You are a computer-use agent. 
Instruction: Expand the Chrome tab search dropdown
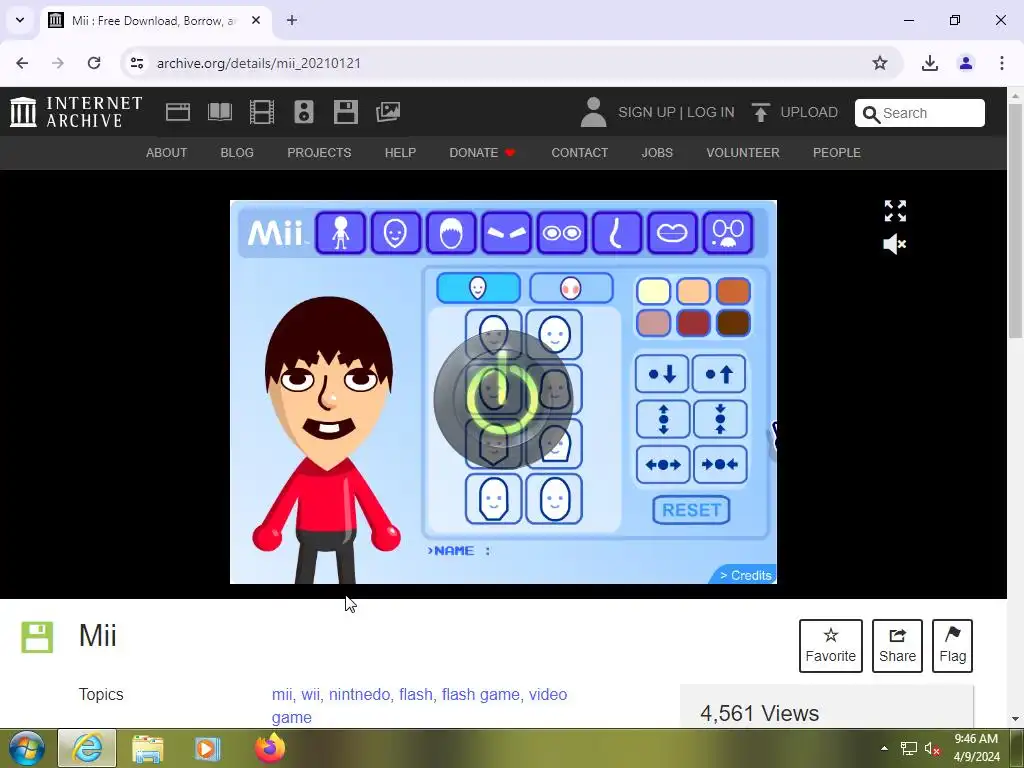20,20
